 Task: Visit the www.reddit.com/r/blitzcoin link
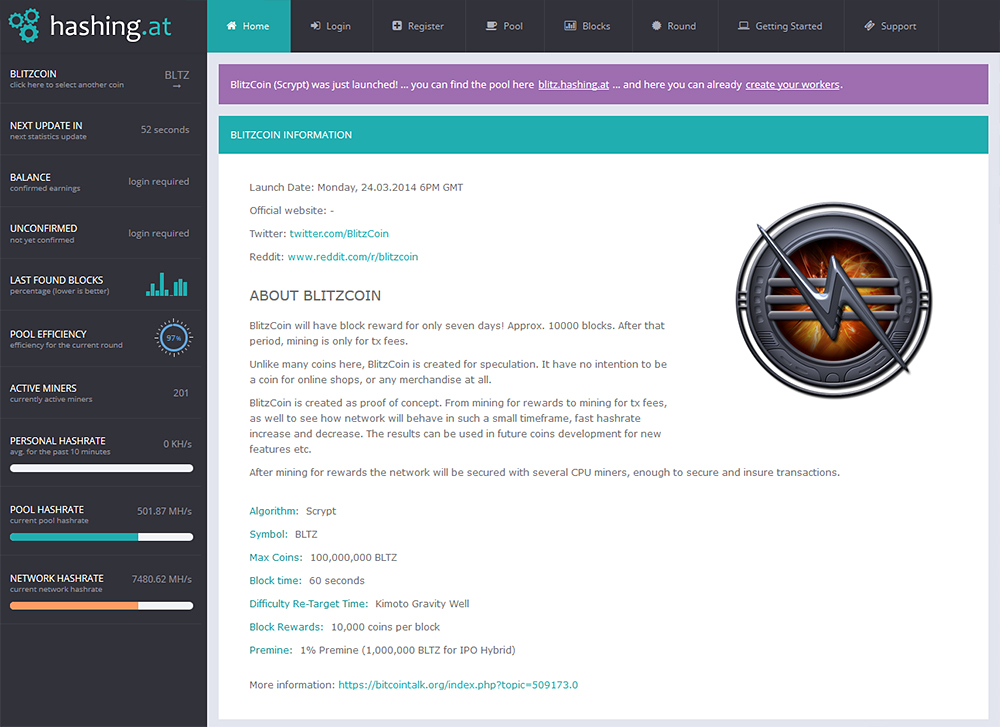pos(353,256)
